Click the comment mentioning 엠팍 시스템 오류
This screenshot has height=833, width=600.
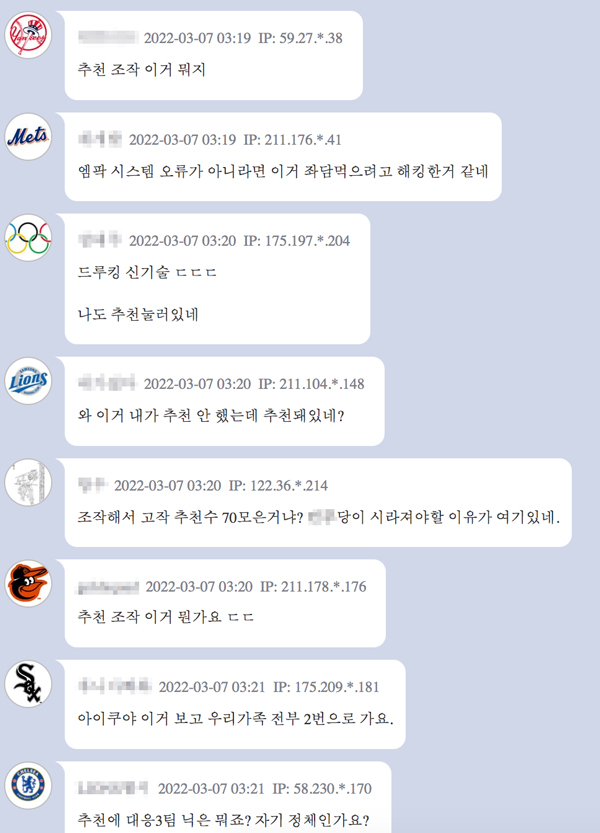[x=283, y=171]
